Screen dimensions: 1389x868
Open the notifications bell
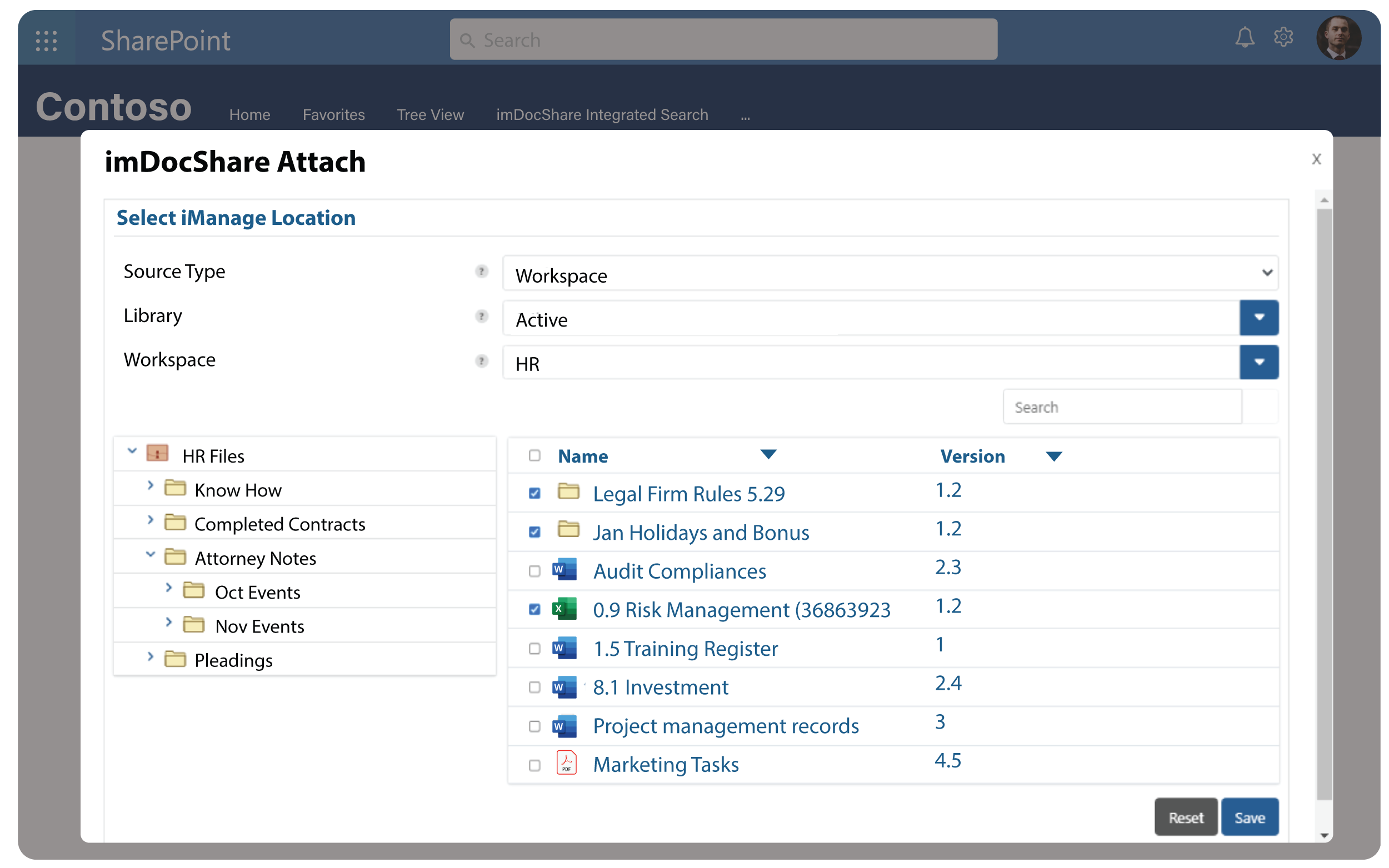click(1245, 38)
